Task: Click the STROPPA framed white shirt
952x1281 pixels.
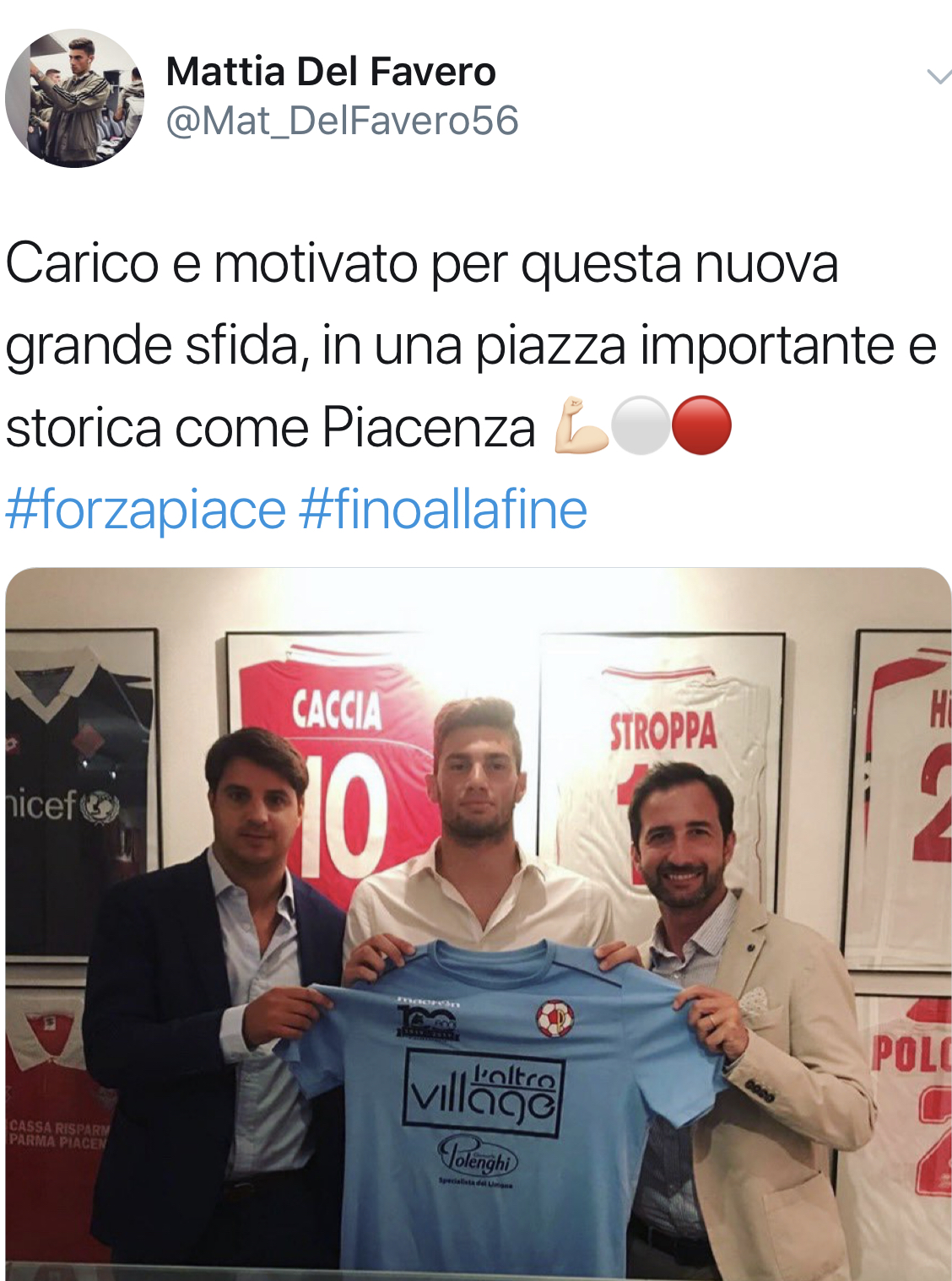Action: [663, 759]
